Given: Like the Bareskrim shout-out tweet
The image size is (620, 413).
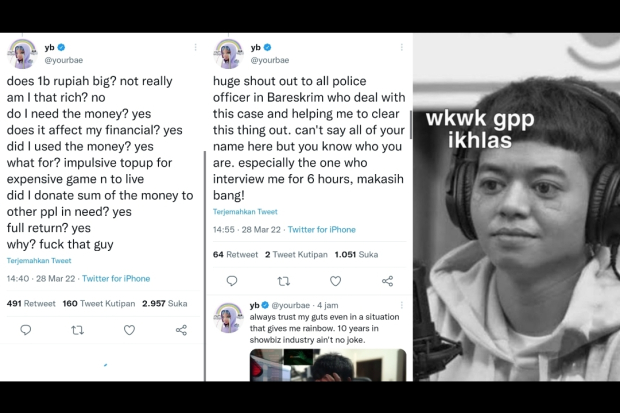Looking at the screenshot, I should [x=335, y=281].
